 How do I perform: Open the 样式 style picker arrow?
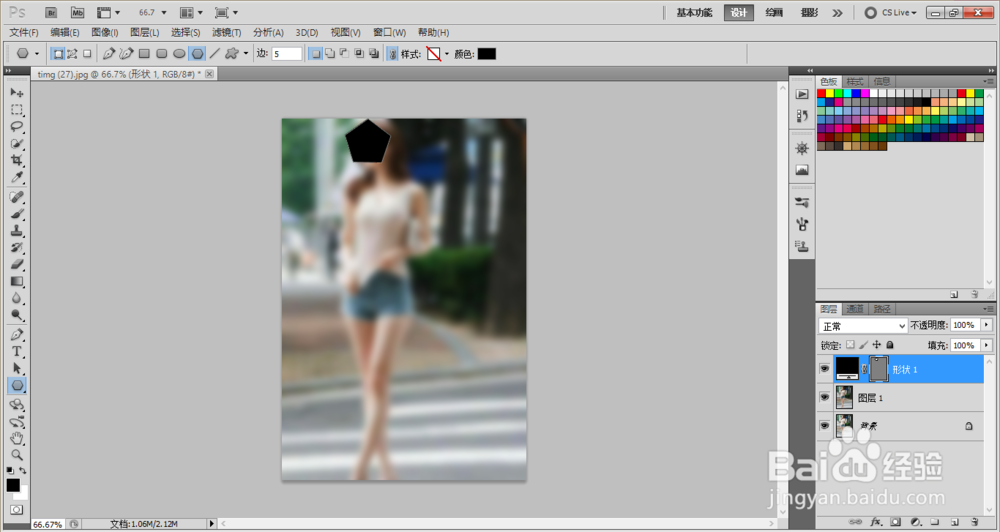[446, 54]
